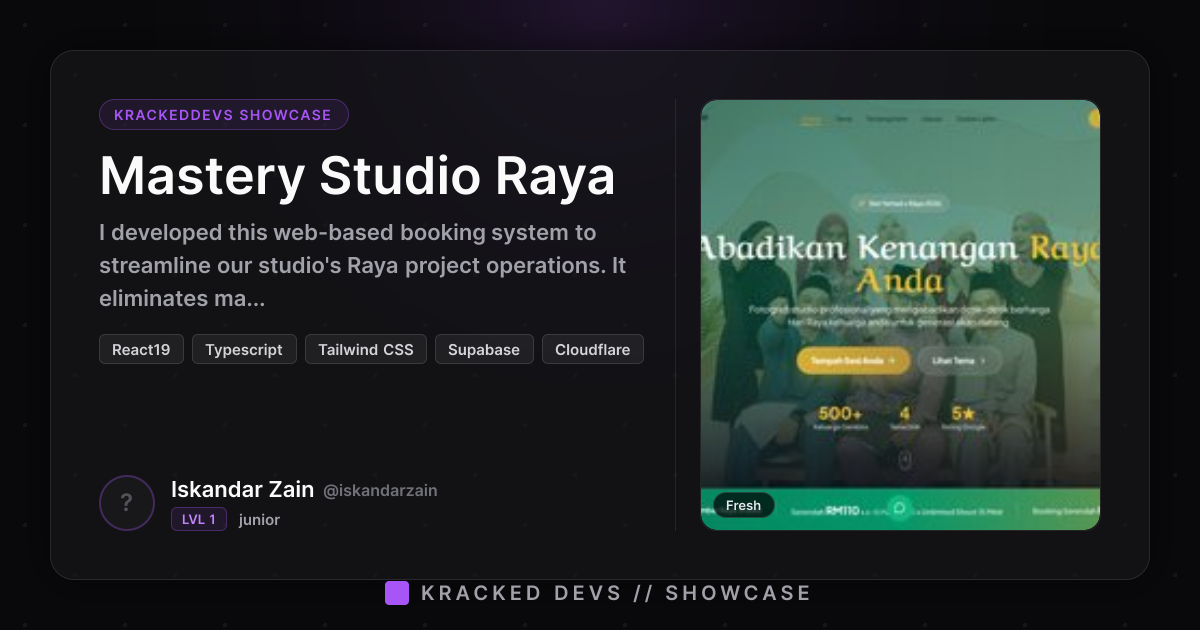
Task: Click the LVL 1 badge
Action: (x=199, y=519)
